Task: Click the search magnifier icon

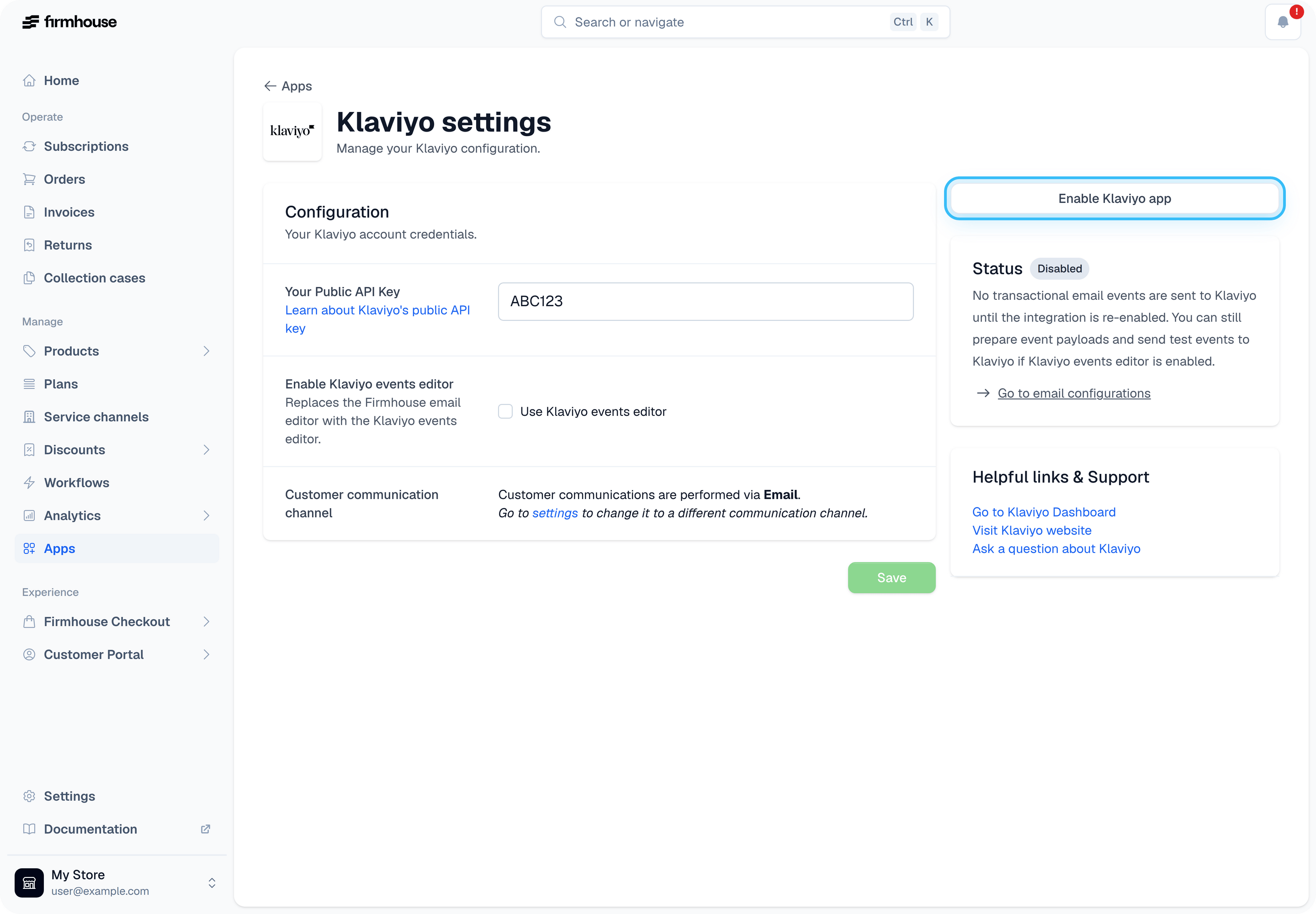Action: pyautogui.click(x=560, y=22)
